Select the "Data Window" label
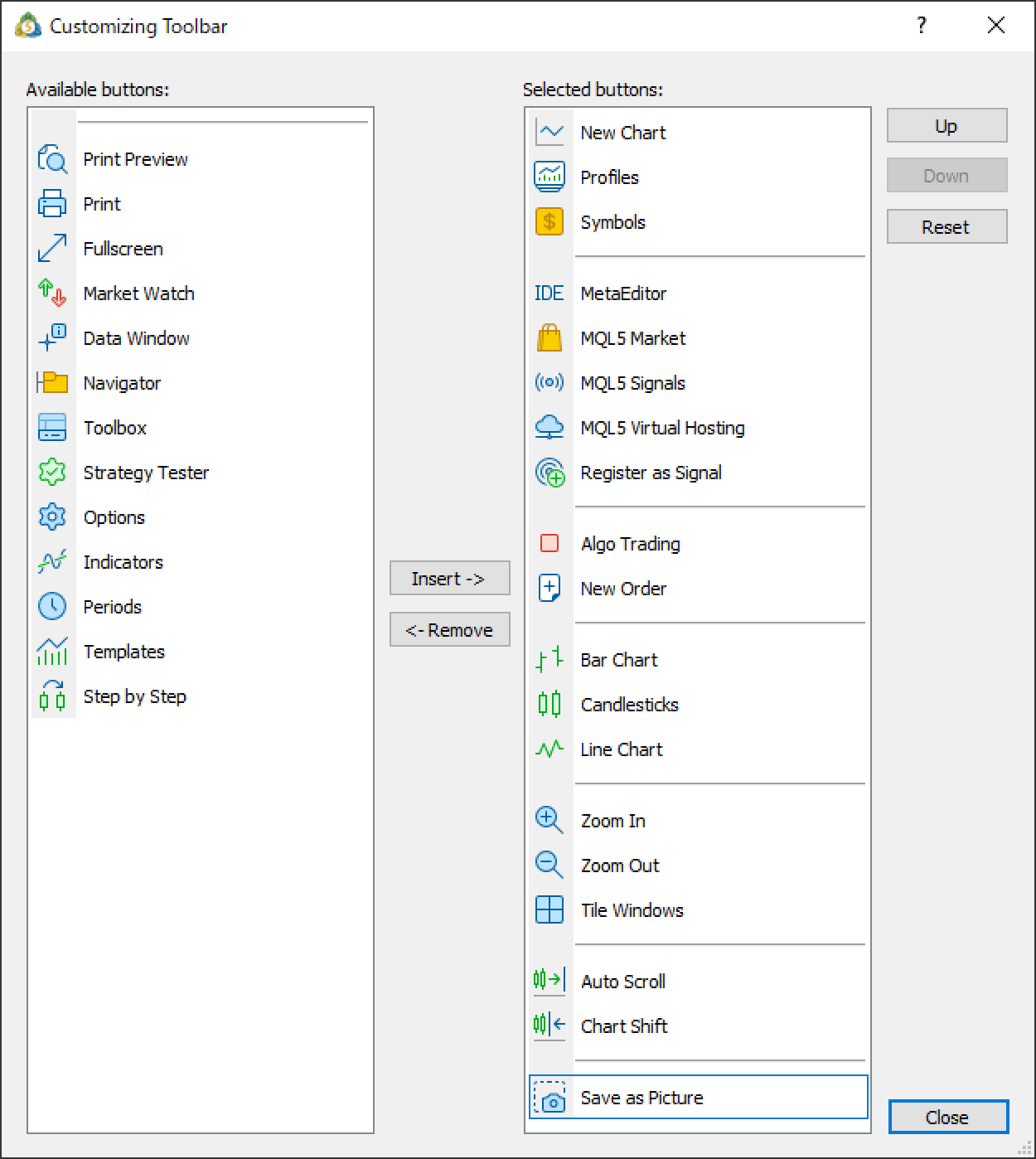This screenshot has width=1036, height=1159. pyautogui.click(x=137, y=338)
